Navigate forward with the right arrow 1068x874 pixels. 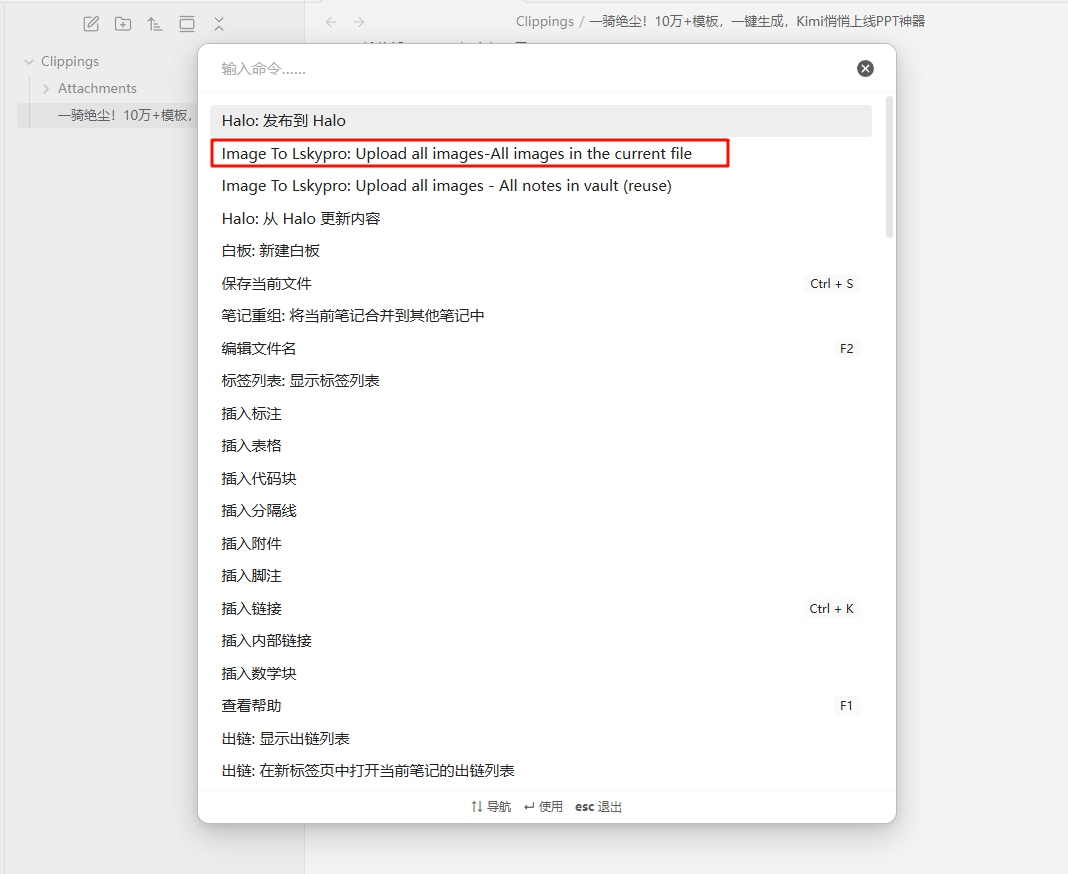tap(359, 22)
